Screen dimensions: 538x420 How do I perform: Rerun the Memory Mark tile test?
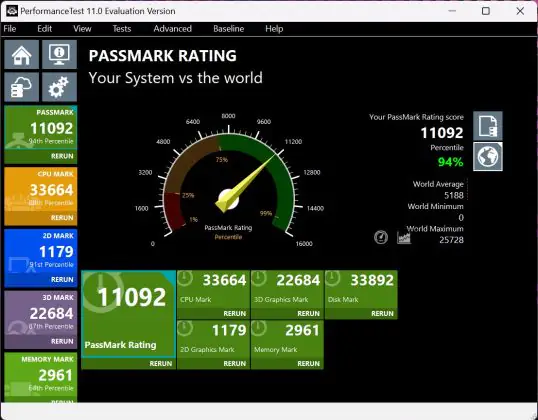point(308,363)
